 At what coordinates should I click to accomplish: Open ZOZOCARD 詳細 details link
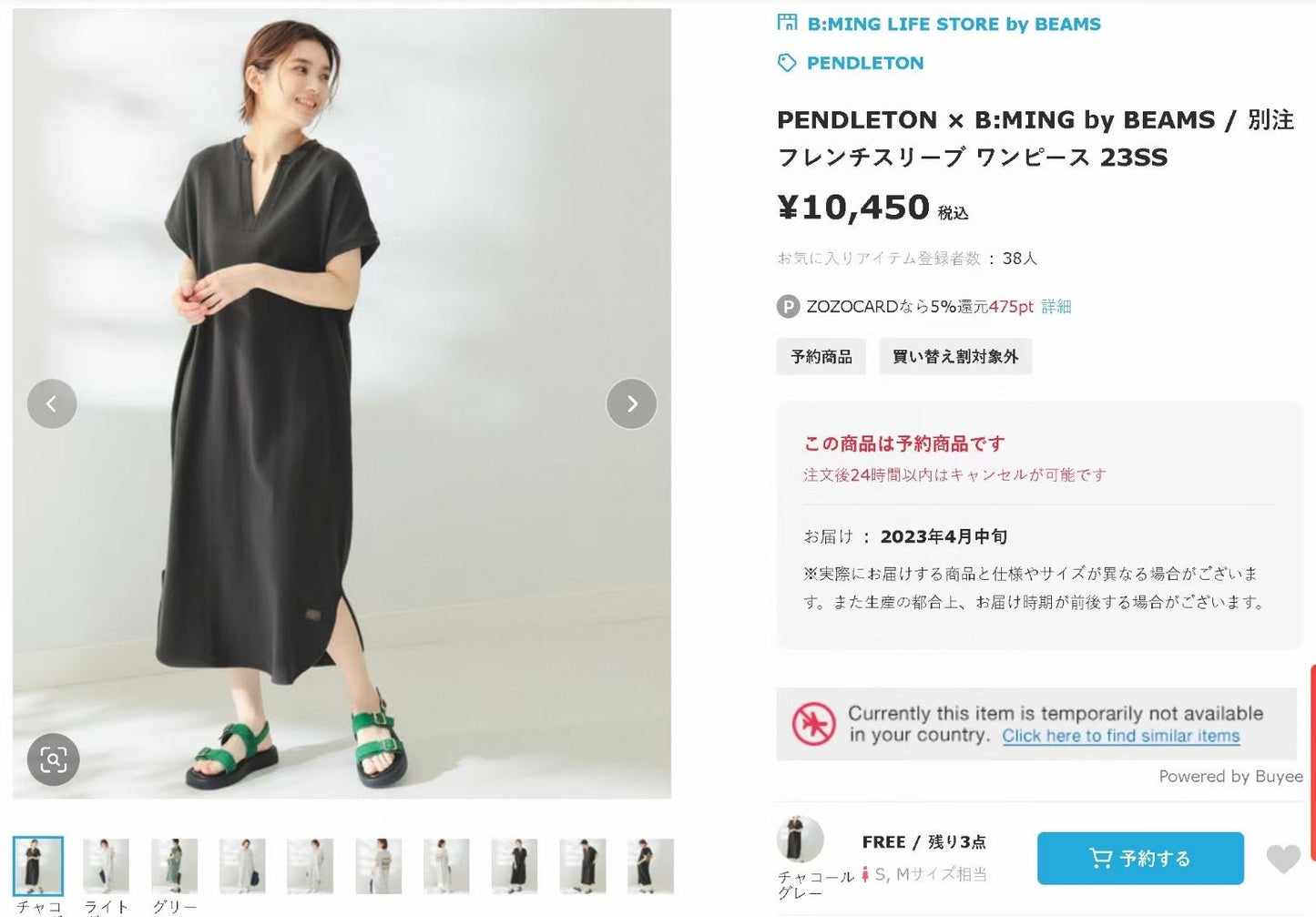tap(1056, 307)
